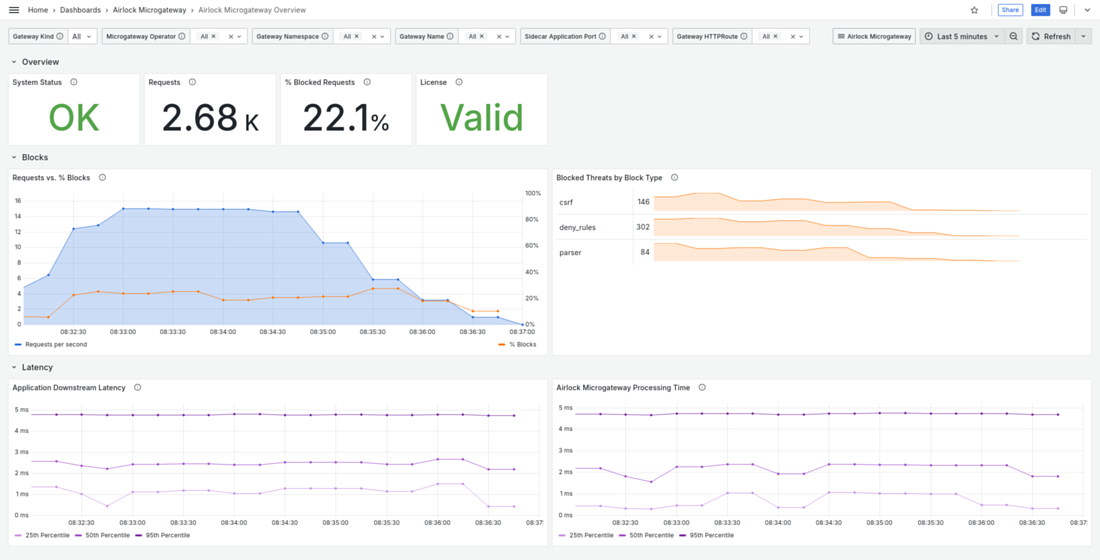This screenshot has width=1100, height=560.
Task: Open the Last 5 minutes time picker
Action: [x=960, y=36]
